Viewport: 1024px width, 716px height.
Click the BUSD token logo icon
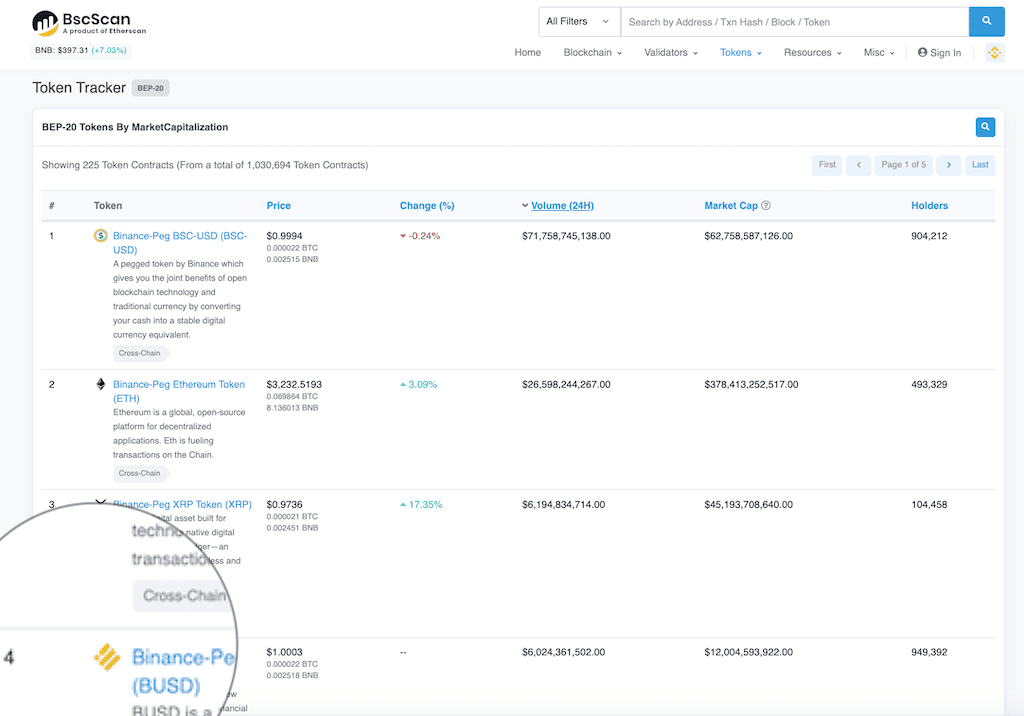tap(107, 657)
